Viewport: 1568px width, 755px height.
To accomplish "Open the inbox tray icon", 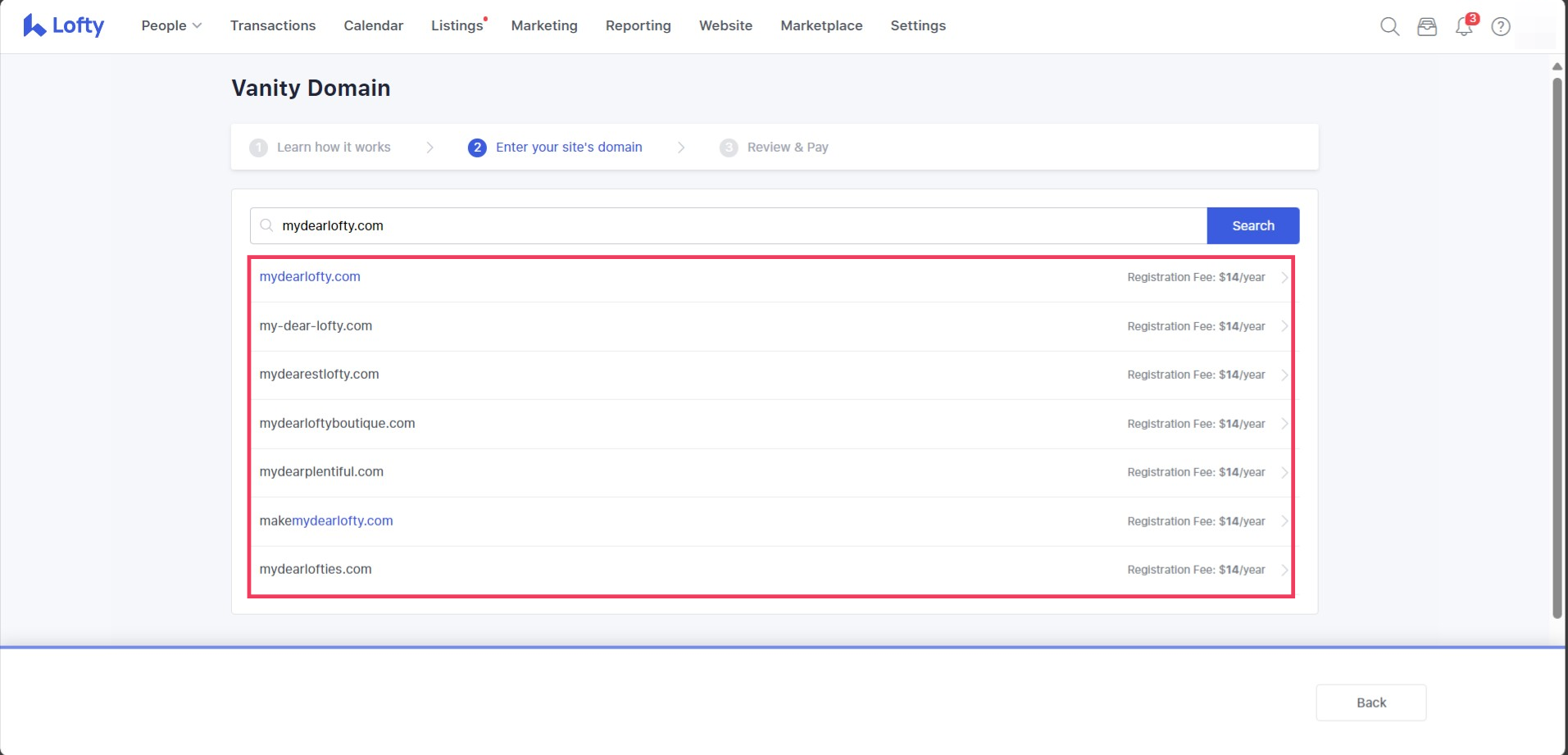I will 1427,26.
